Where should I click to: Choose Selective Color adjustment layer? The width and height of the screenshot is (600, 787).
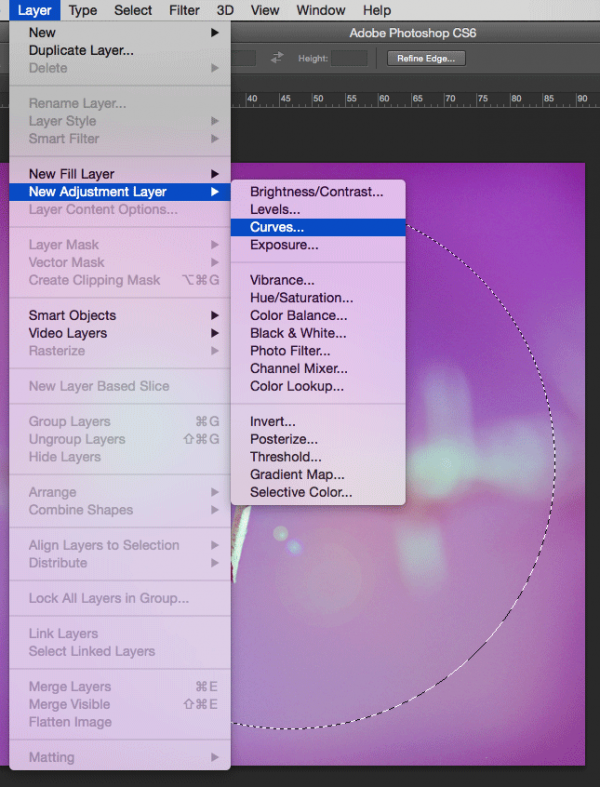click(x=318, y=492)
